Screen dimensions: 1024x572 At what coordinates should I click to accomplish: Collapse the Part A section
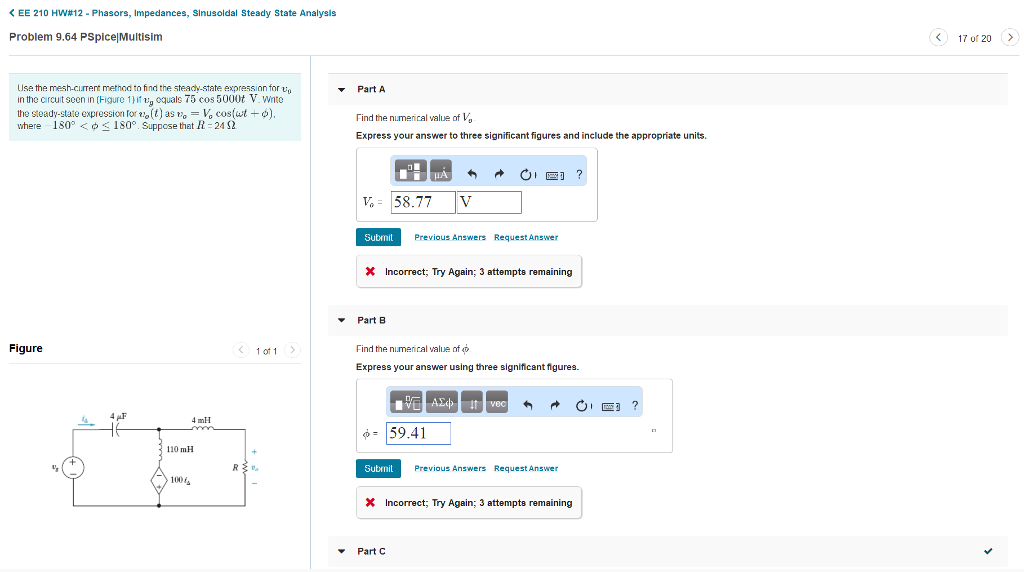[342, 90]
